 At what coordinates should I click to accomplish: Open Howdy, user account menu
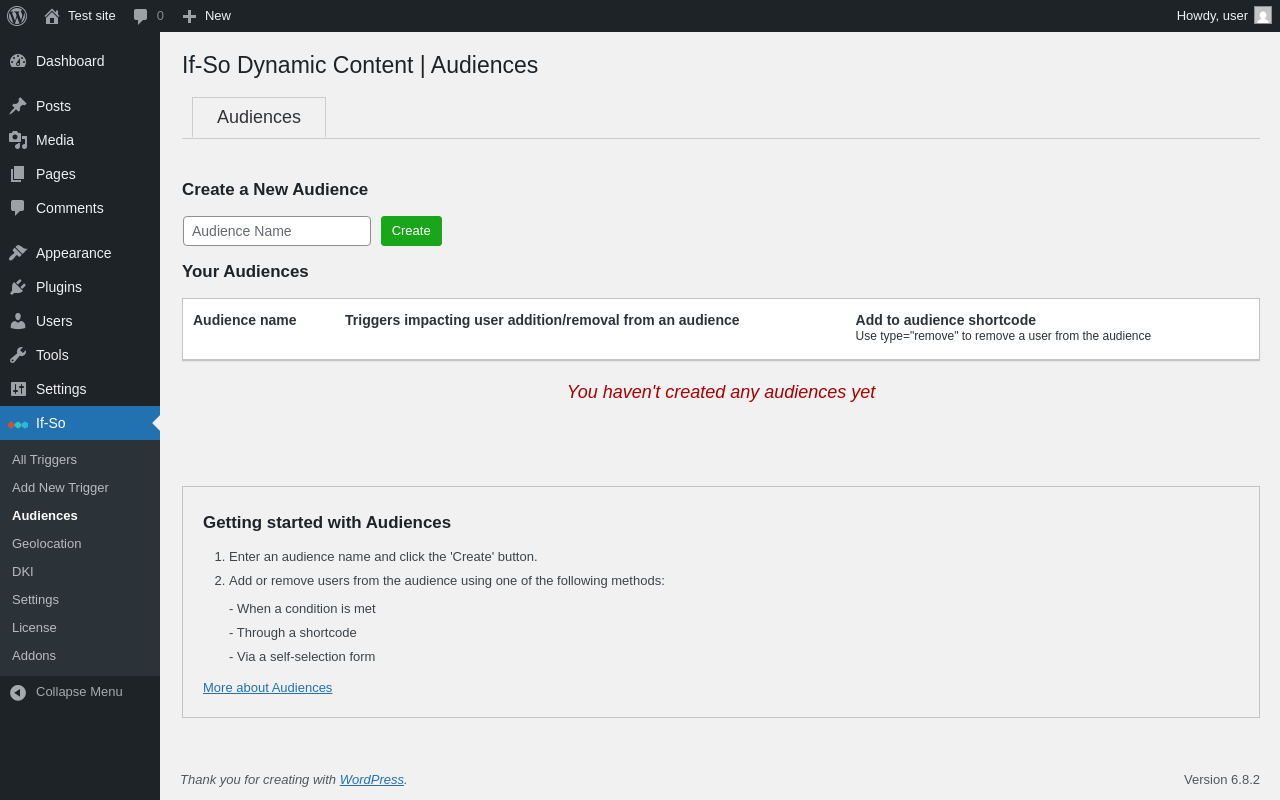(1224, 16)
